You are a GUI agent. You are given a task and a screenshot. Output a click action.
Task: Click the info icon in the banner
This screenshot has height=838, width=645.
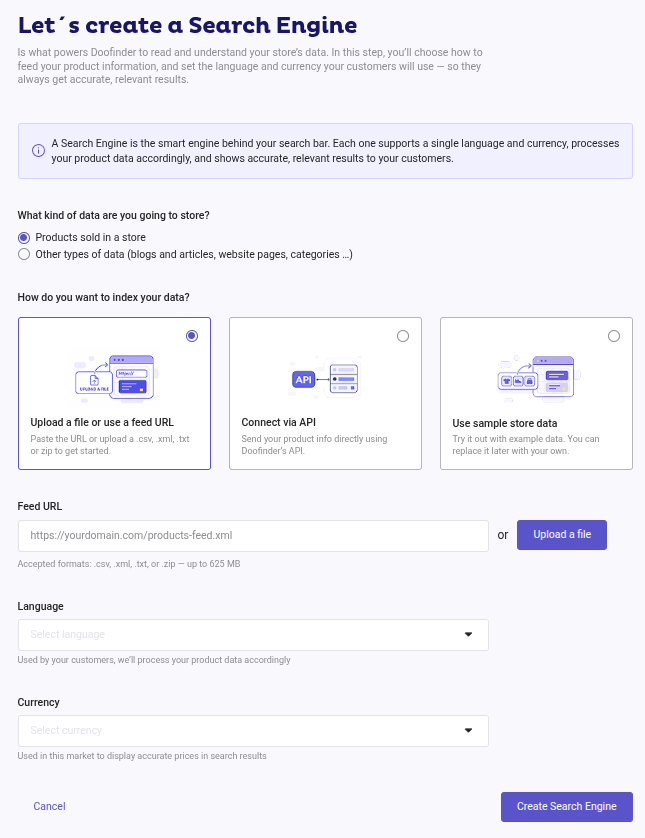tap(38, 151)
